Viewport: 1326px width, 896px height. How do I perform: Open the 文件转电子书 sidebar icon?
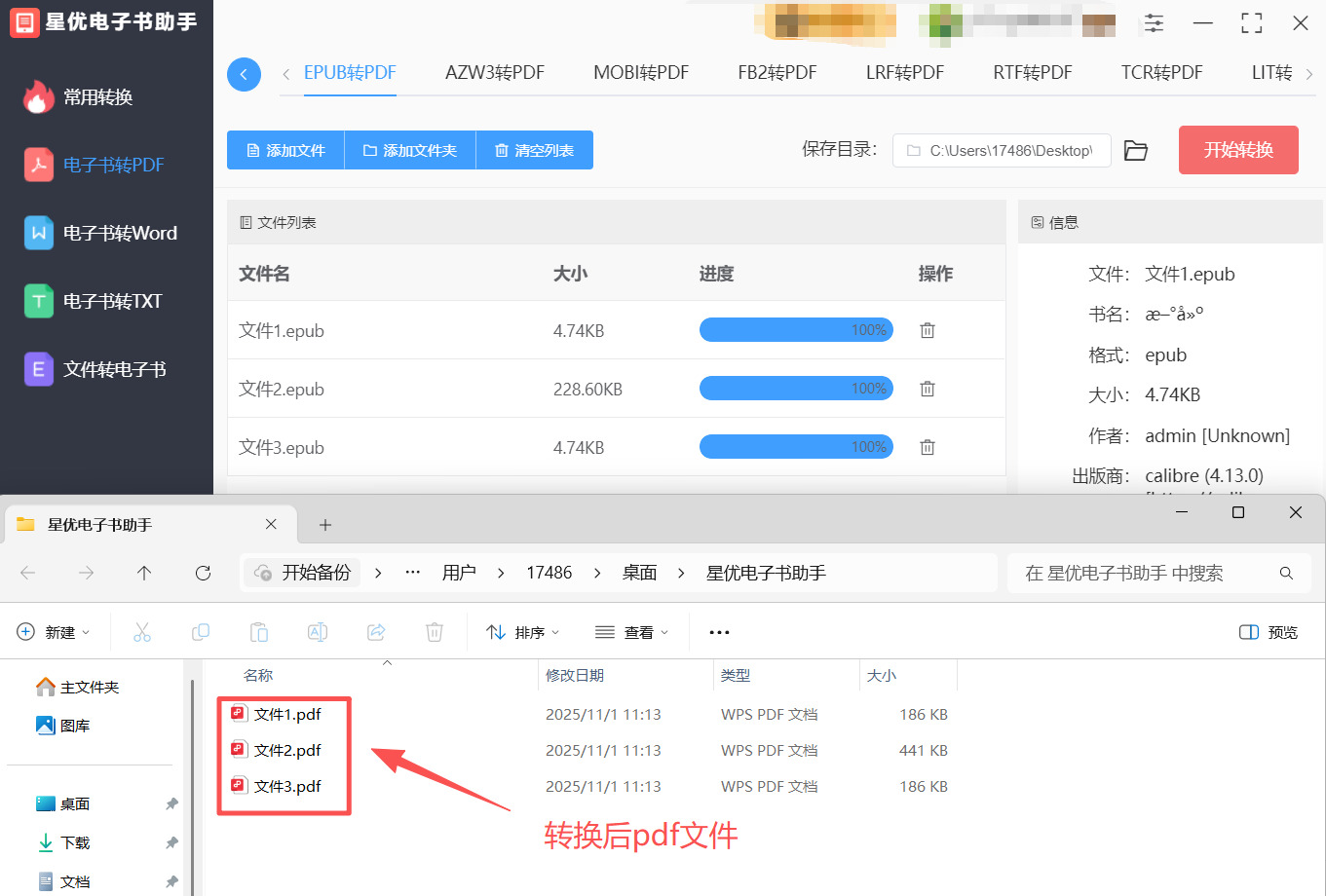coord(39,369)
